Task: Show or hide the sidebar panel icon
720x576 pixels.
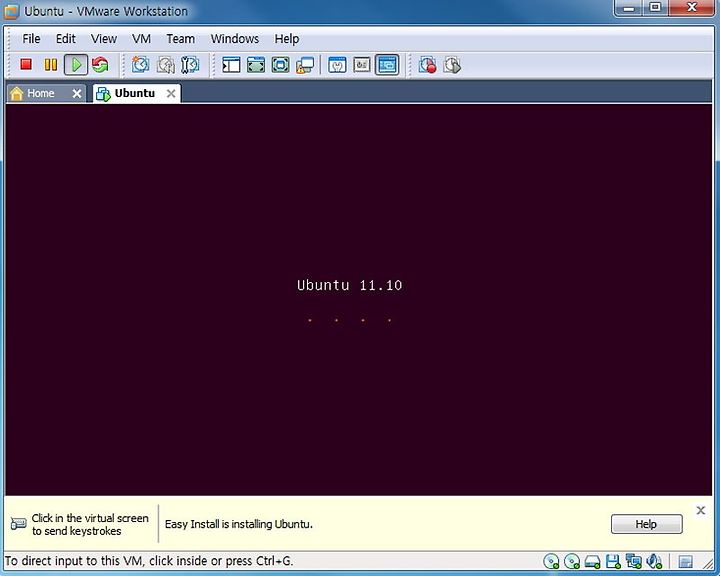Action: pyautogui.click(x=231, y=65)
